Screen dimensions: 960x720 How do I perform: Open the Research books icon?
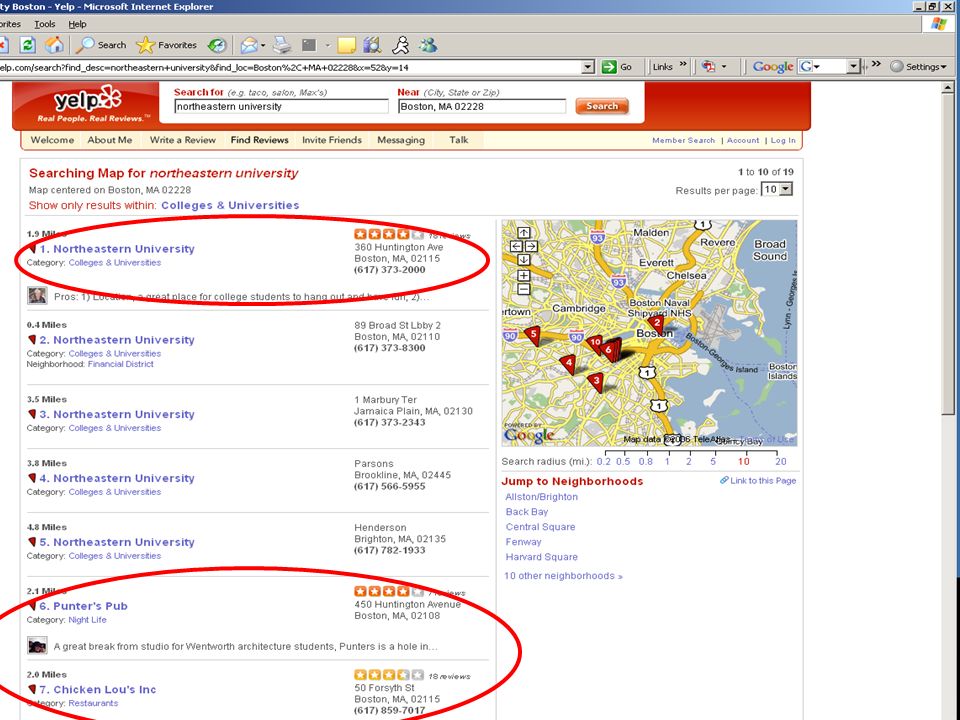pyautogui.click(x=372, y=45)
